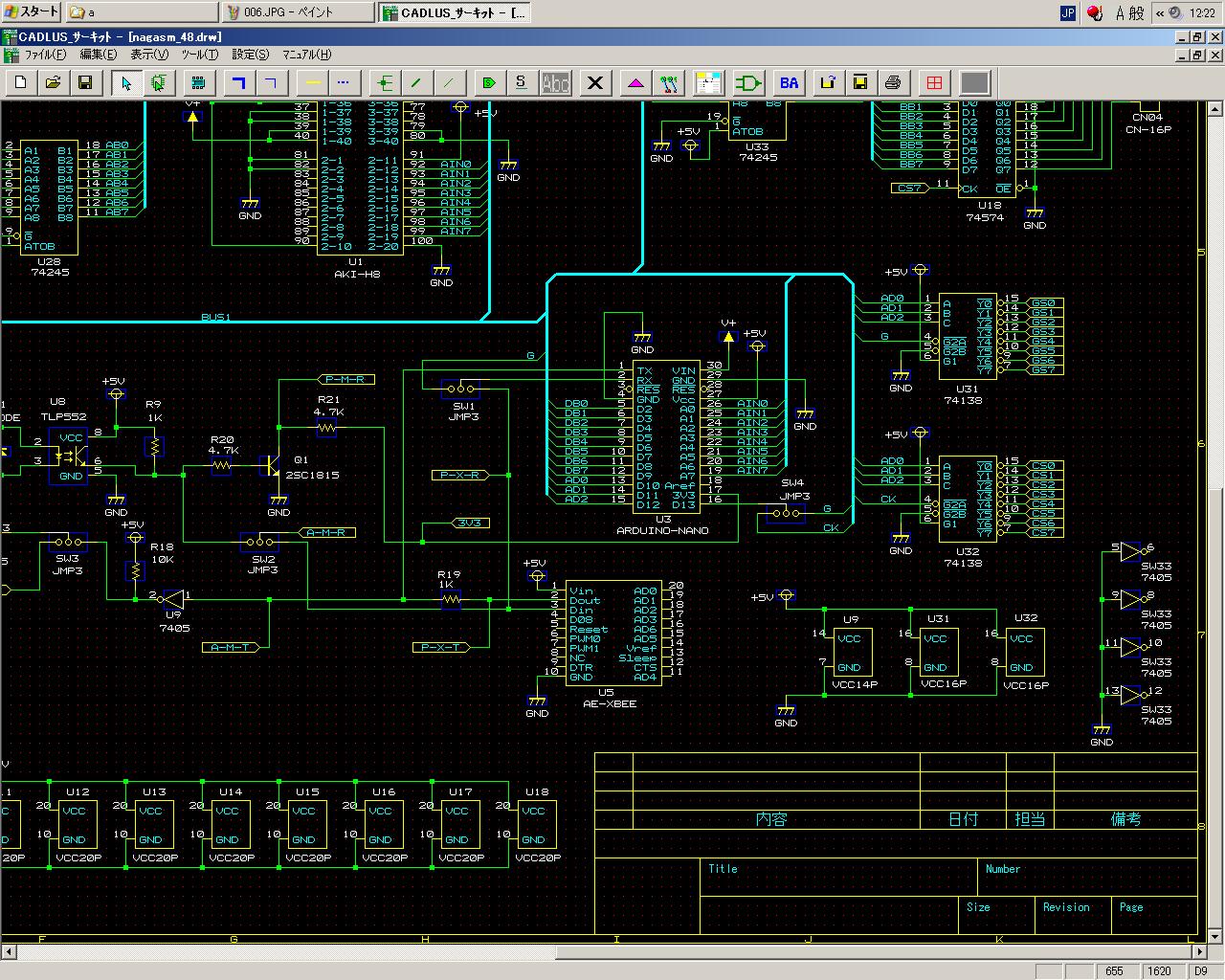
Task: Select the yellow solid line tool
Action: coord(312,83)
